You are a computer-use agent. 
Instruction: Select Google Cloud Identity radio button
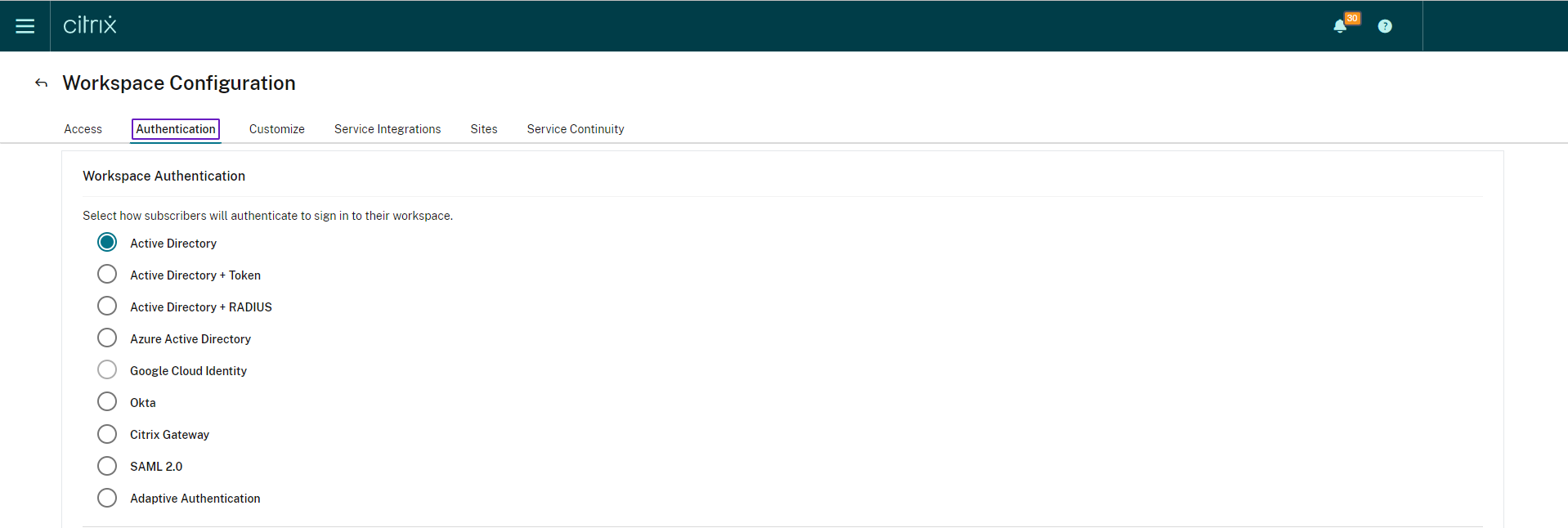tap(107, 370)
